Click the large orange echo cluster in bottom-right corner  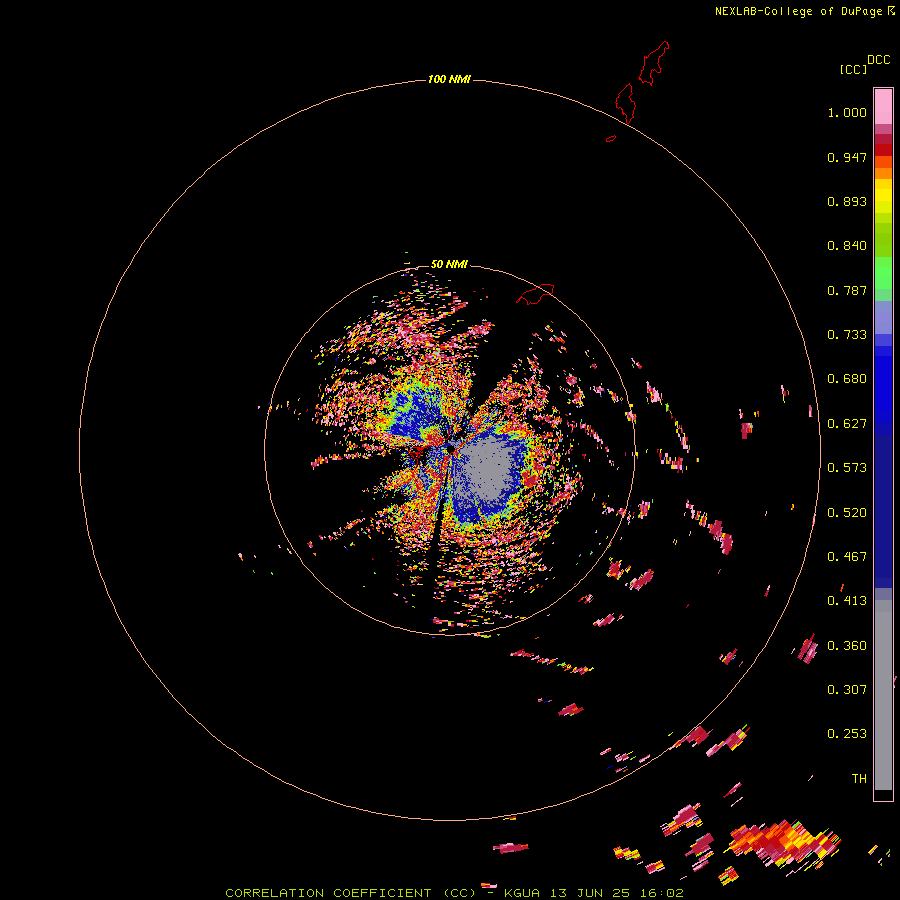(x=783, y=844)
